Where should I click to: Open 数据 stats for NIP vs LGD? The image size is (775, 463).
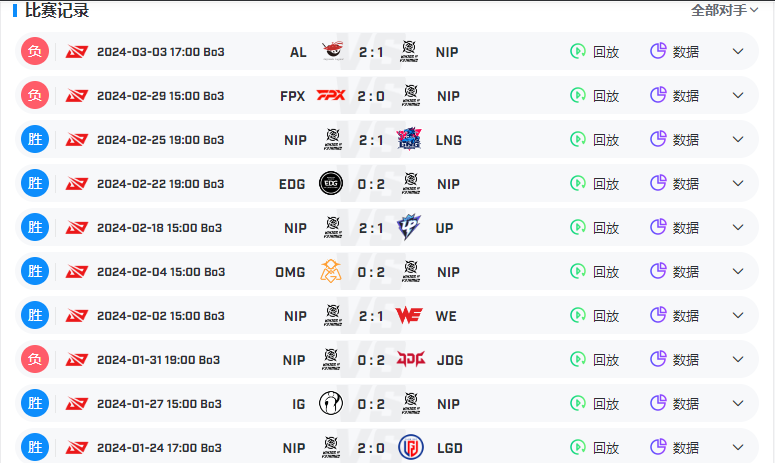[675, 447]
